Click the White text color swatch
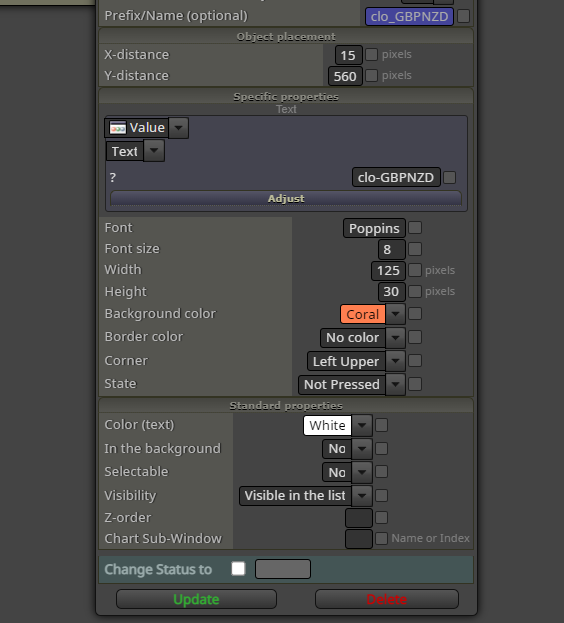The image size is (564, 623). coord(327,426)
